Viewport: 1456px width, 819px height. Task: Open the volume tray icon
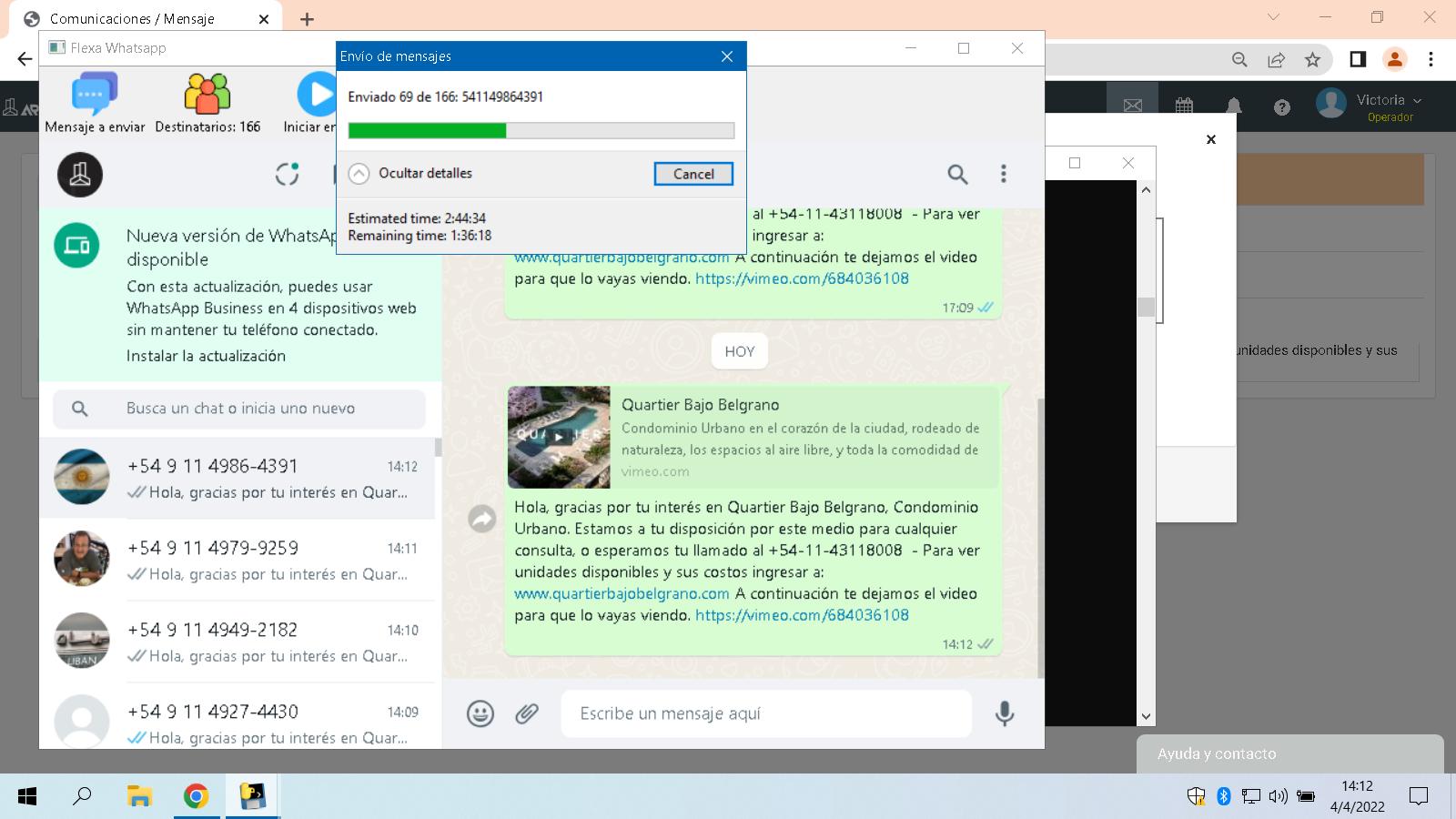pos(1278,796)
